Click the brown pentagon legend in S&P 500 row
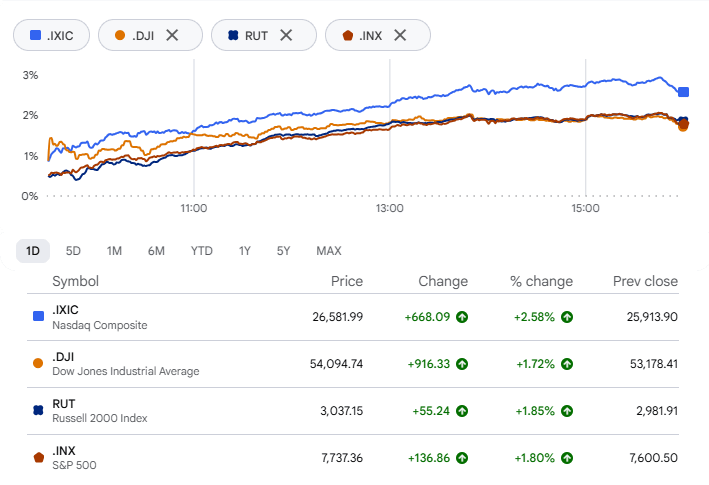Screen dimensions: 709x485 pos(39,457)
